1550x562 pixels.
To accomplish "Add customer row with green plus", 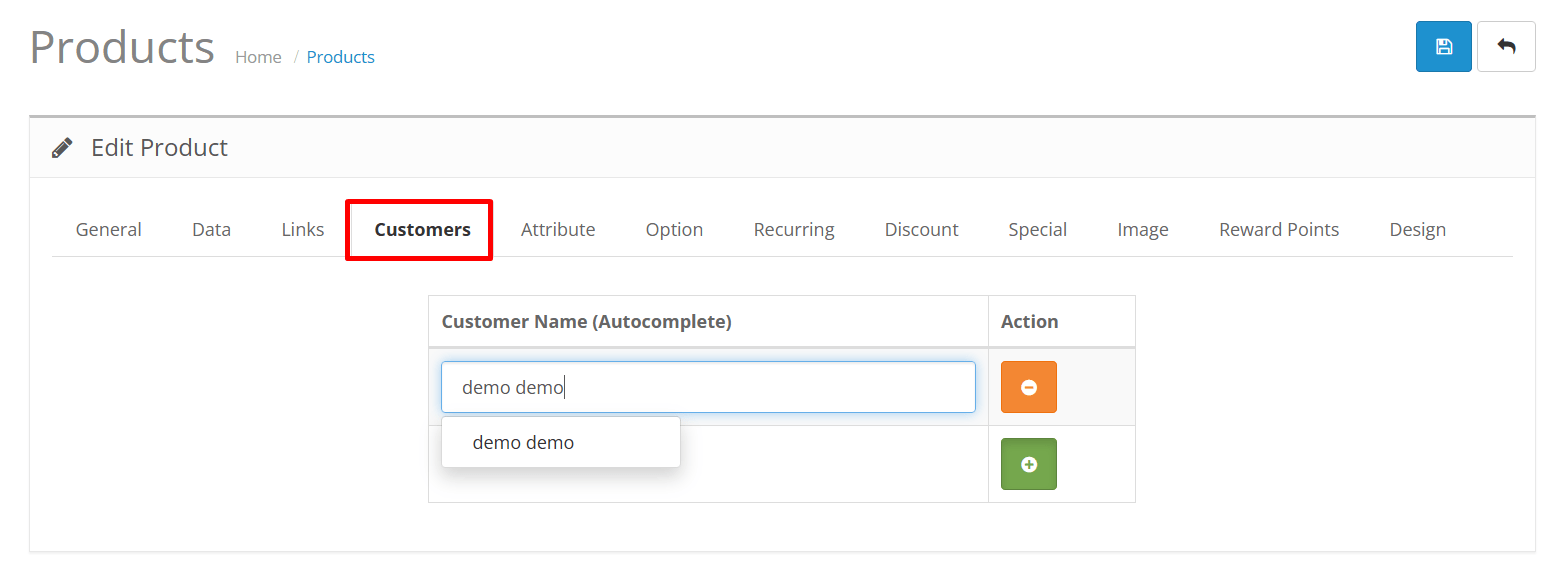I will (x=1028, y=464).
